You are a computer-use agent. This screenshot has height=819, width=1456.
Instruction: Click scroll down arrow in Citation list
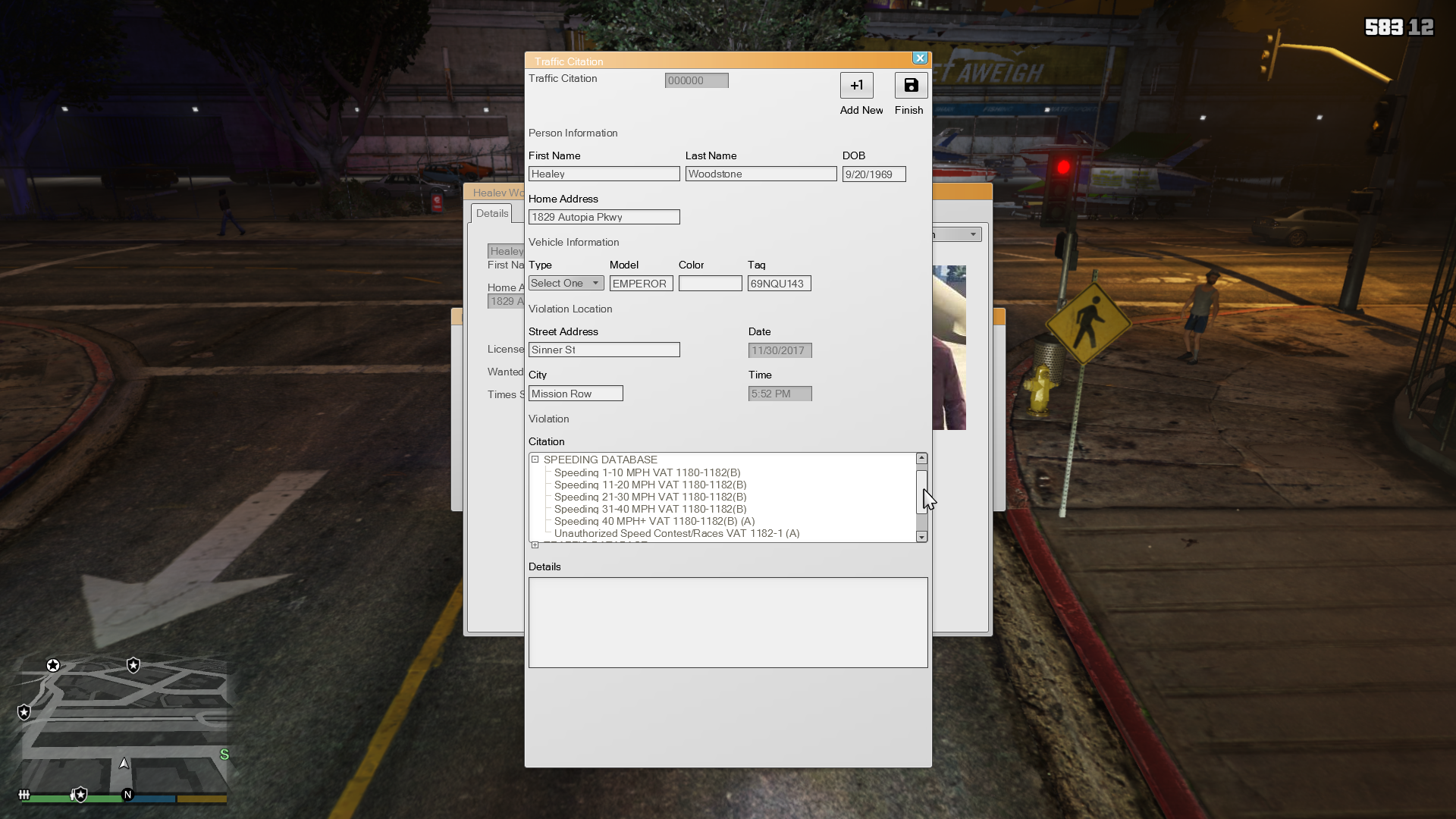point(921,537)
